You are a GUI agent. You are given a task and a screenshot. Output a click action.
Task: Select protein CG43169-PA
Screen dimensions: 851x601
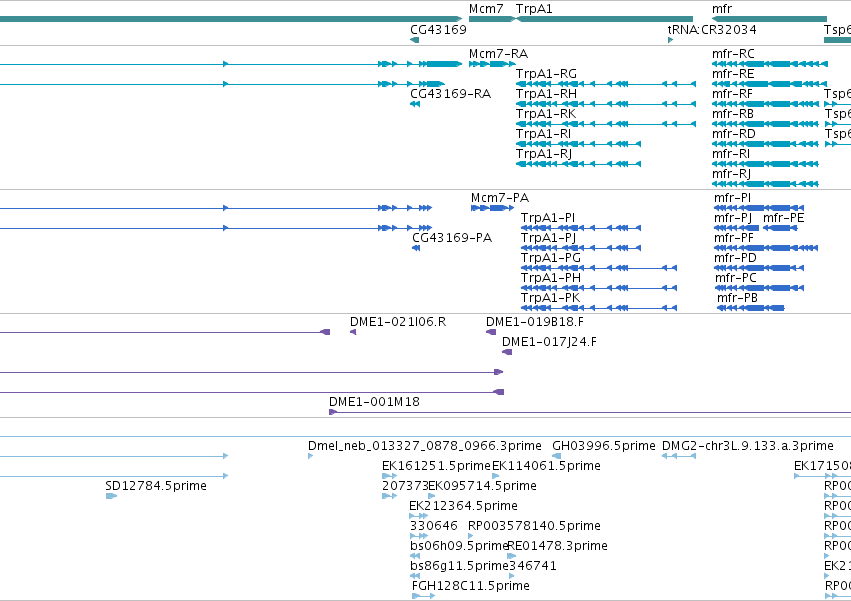[452, 238]
